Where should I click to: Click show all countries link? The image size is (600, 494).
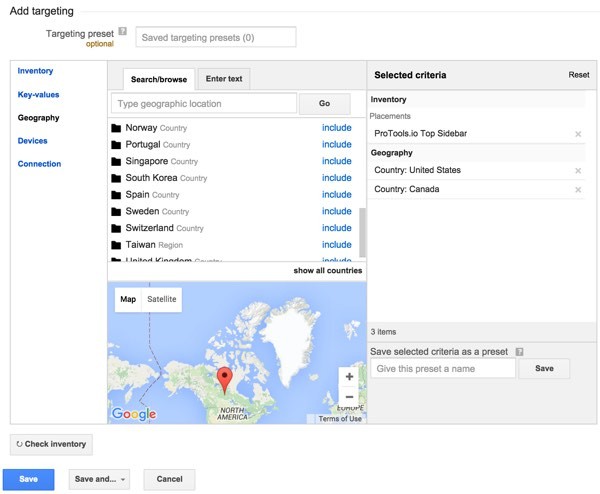click(x=327, y=271)
